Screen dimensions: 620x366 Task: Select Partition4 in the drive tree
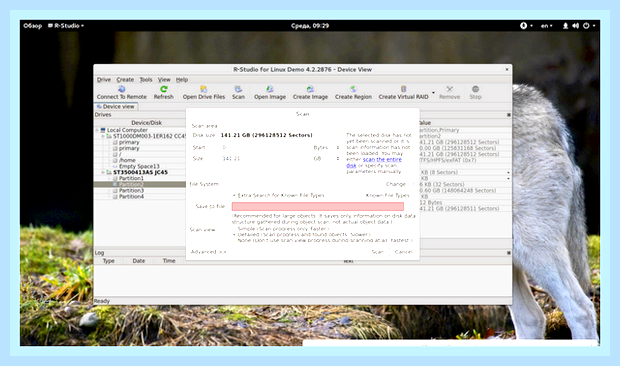coord(132,196)
